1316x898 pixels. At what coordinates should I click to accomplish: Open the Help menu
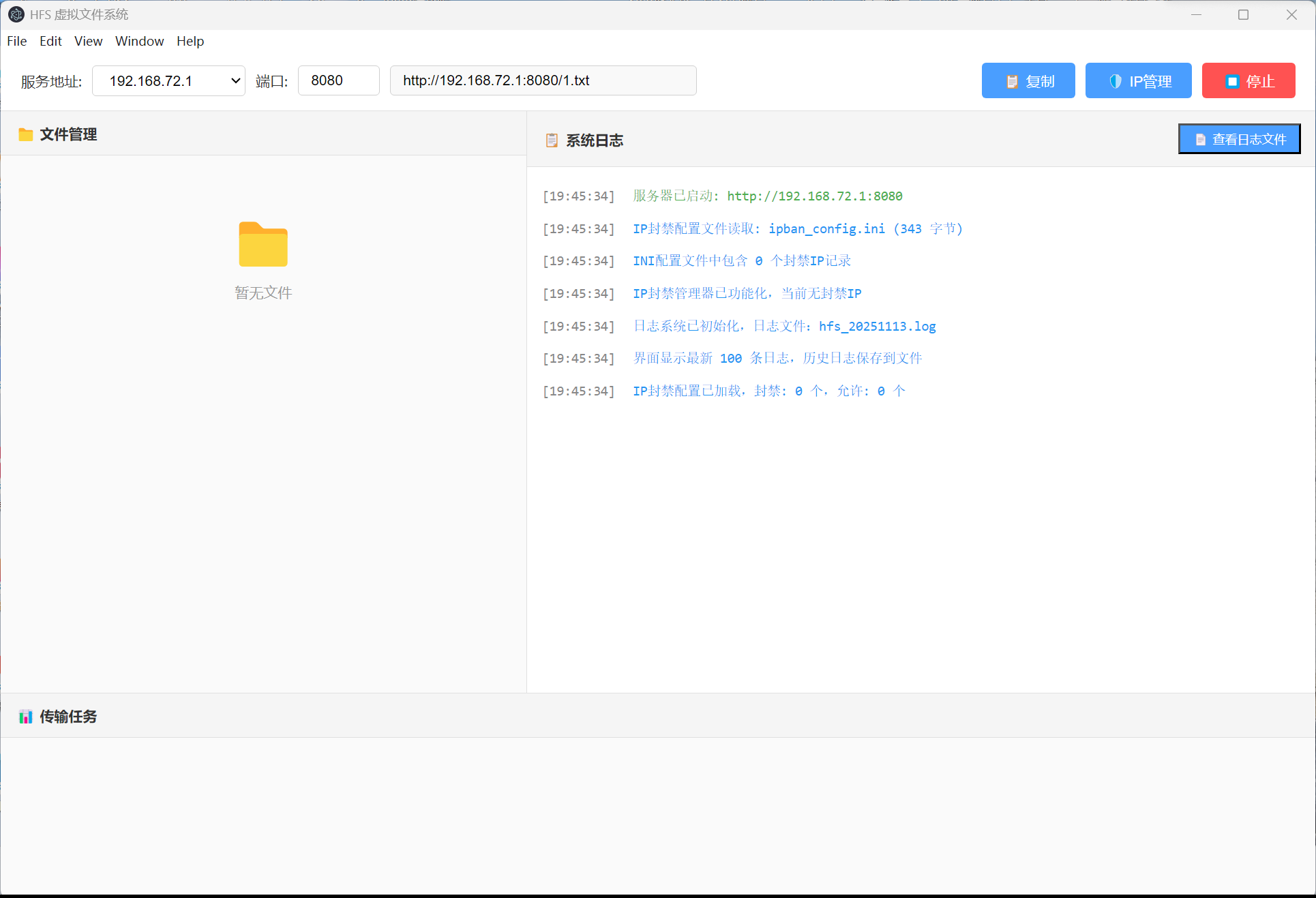[x=190, y=41]
